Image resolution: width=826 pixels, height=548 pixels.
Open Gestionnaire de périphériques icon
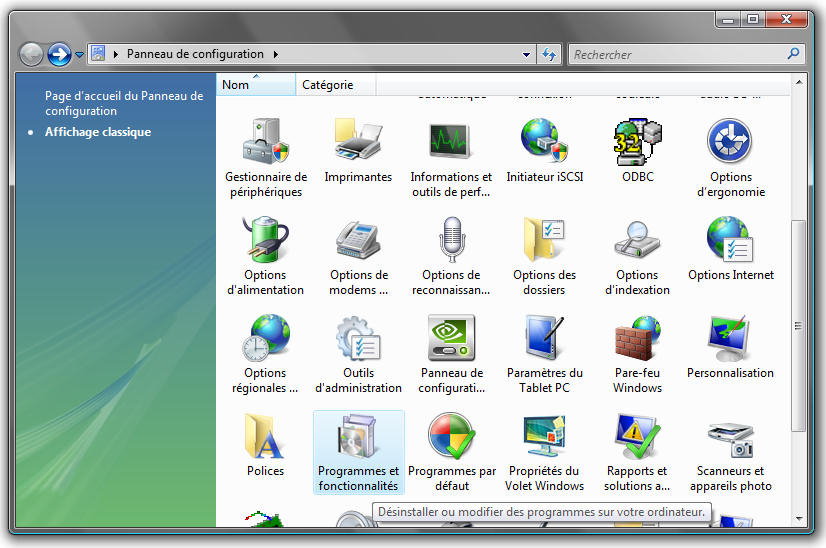point(264,143)
